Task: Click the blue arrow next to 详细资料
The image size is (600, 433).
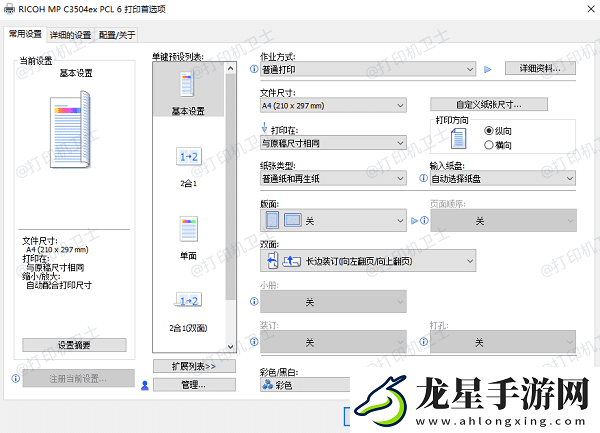Action: point(488,70)
